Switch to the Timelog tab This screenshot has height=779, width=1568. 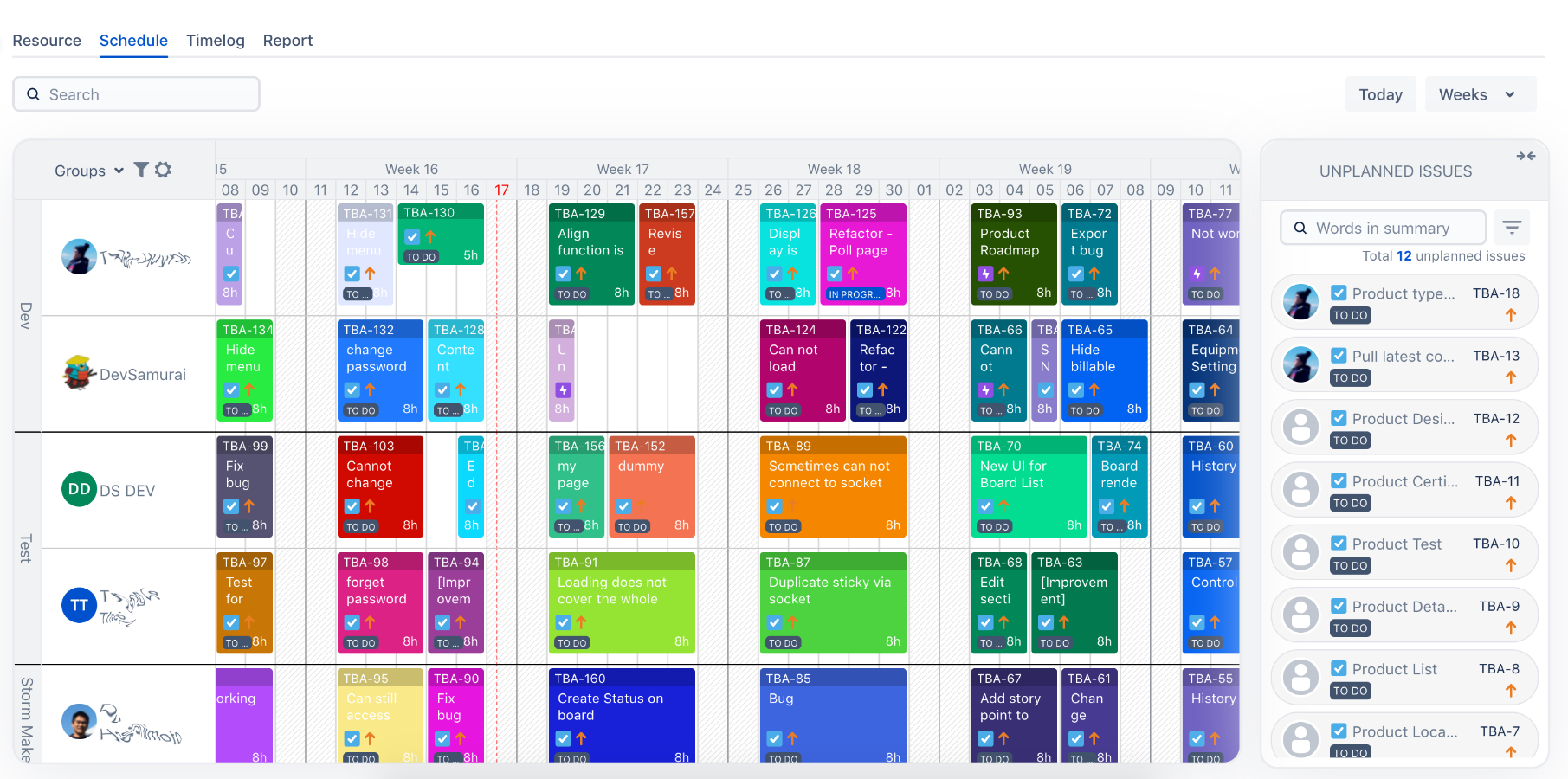[215, 40]
